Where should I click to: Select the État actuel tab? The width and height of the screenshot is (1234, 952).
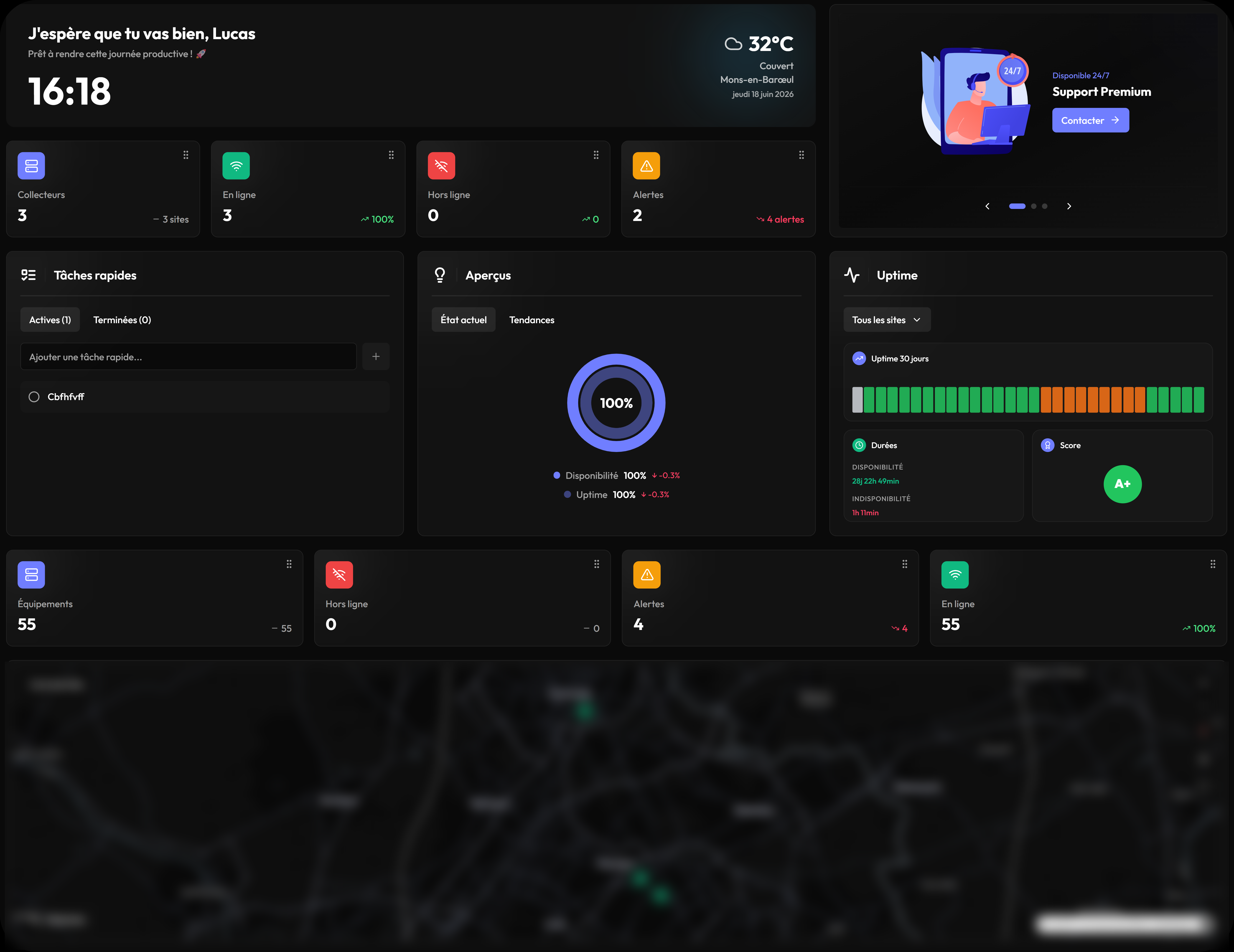tap(463, 320)
